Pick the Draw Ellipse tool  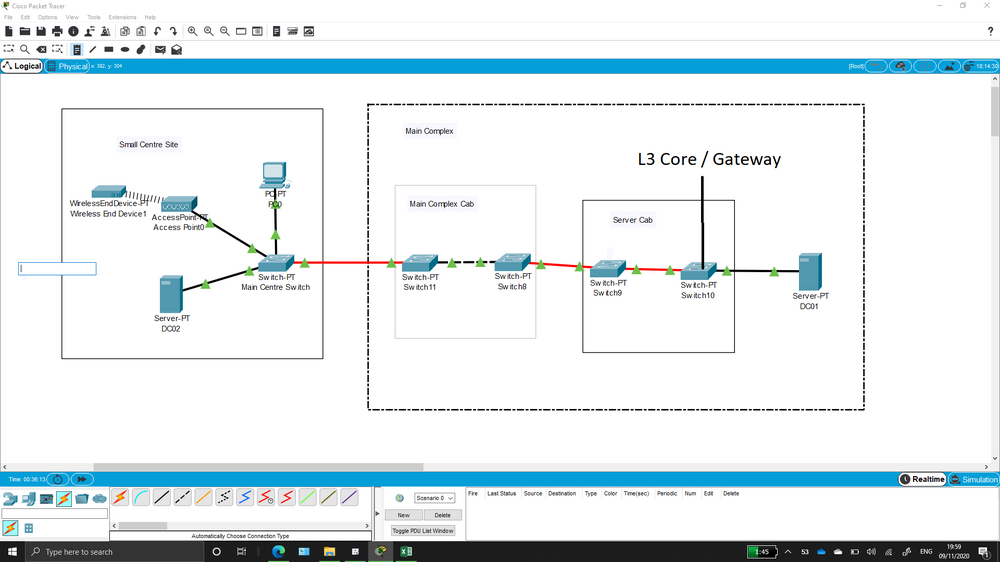pos(125,49)
